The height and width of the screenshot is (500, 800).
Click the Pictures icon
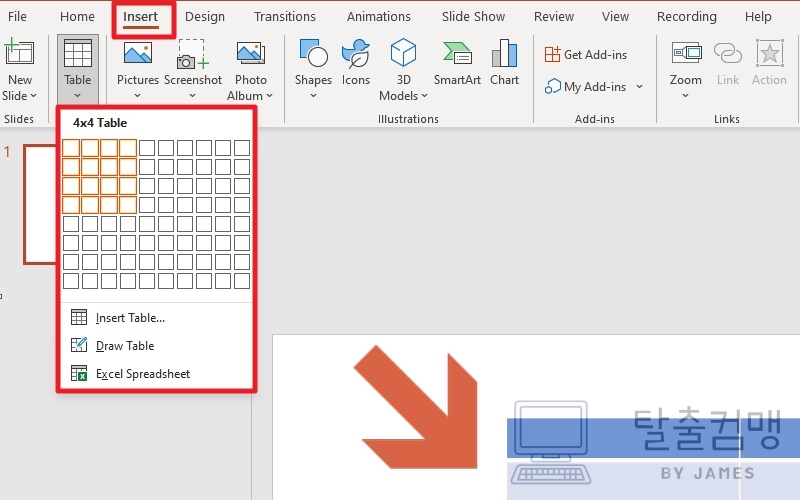coord(138,53)
